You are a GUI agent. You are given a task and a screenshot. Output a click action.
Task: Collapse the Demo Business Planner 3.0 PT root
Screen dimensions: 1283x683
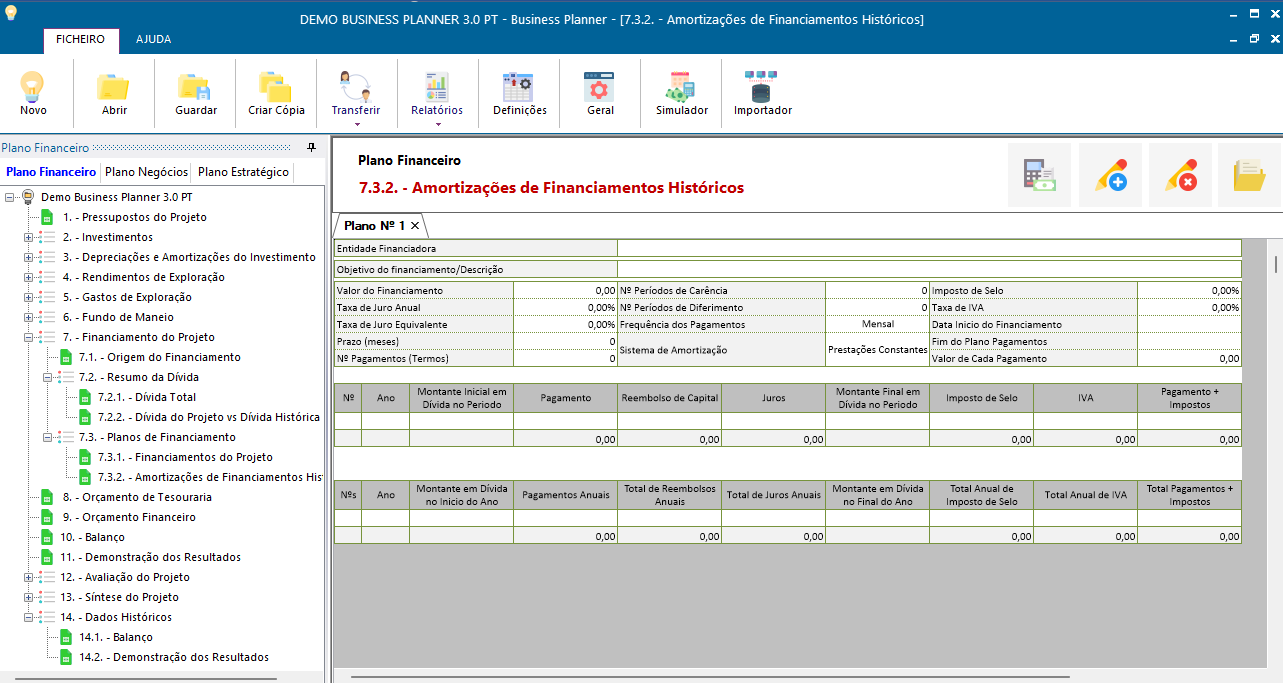coord(9,197)
